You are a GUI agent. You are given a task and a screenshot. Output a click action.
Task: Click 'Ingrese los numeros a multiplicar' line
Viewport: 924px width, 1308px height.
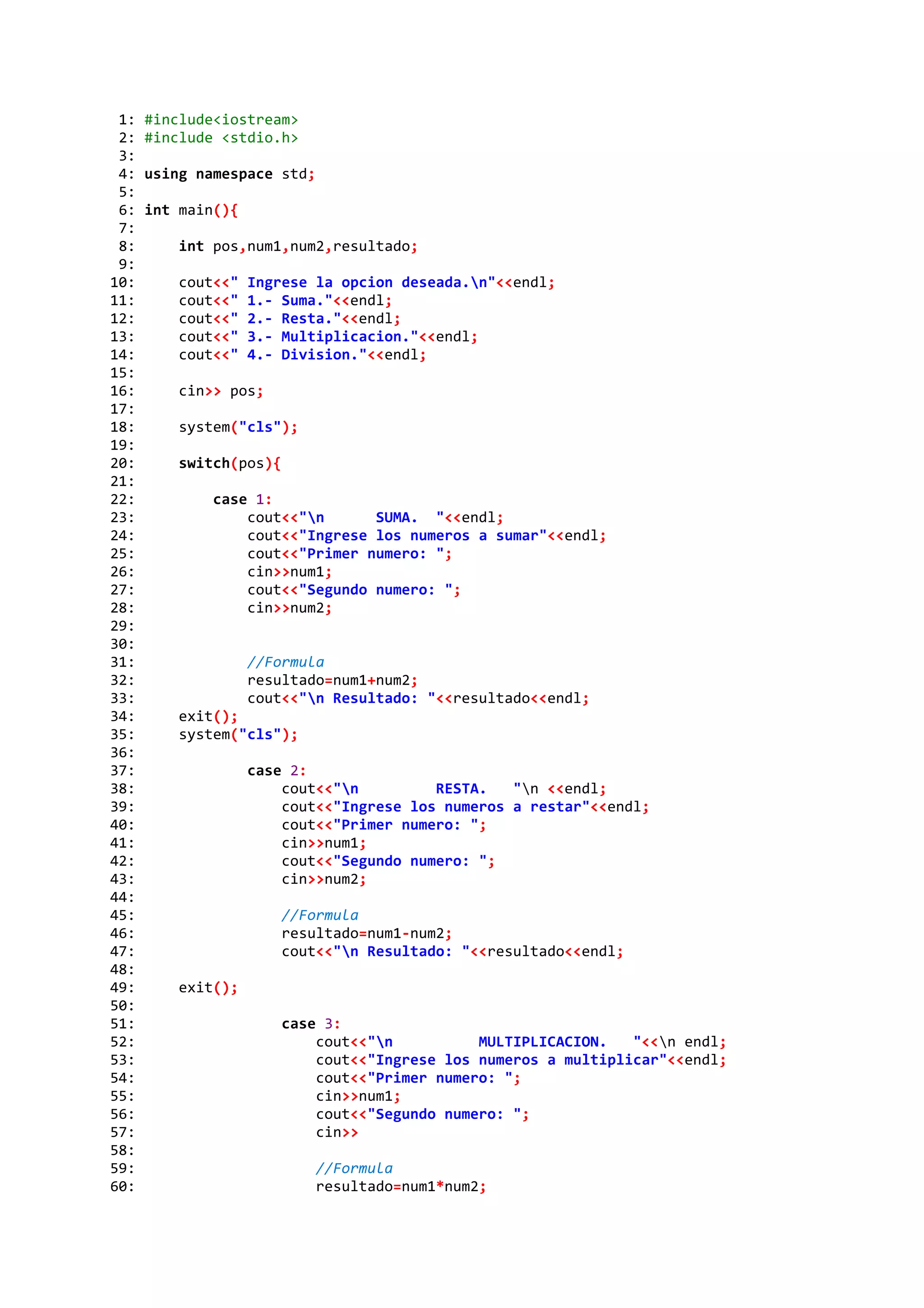(x=521, y=1060)
